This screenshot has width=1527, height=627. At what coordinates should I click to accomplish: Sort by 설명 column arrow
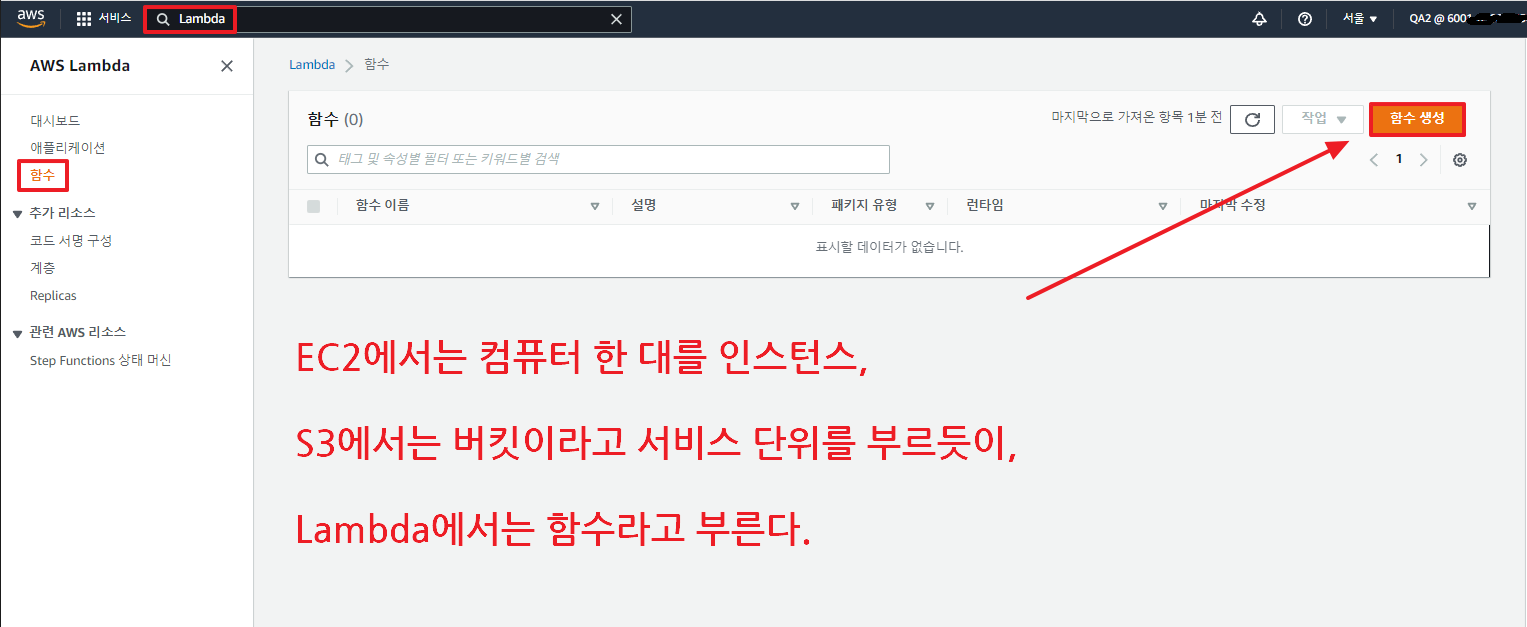(795, 206)
